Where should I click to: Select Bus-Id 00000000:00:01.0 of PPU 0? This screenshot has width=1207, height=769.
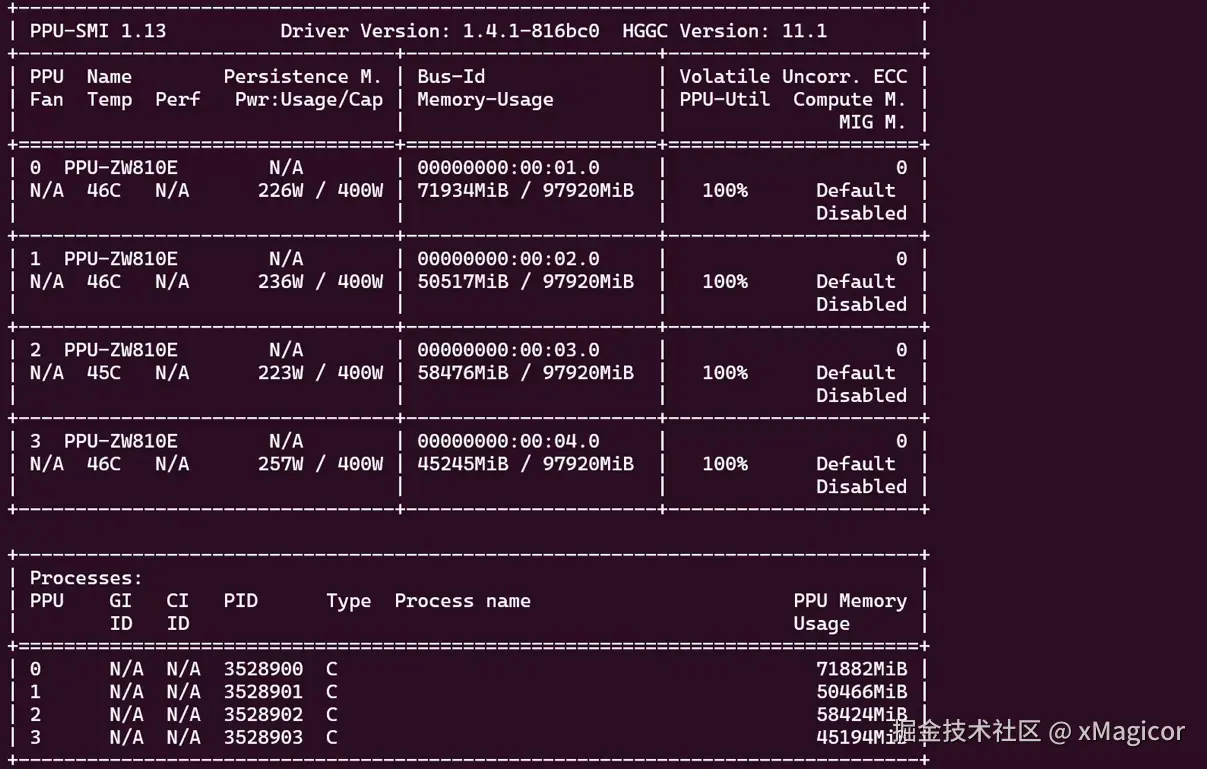tap(508, 167)
